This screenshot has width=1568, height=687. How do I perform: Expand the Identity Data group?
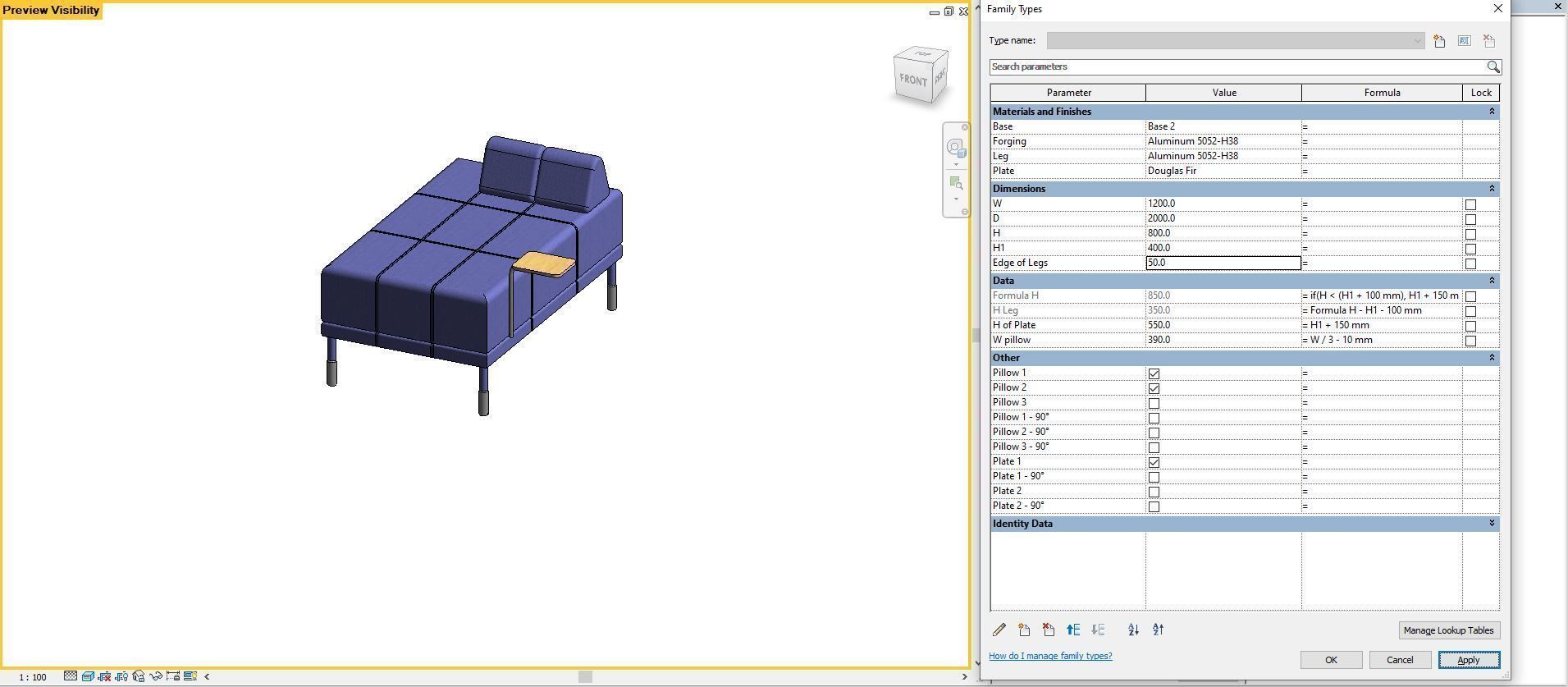point(1492,523)
